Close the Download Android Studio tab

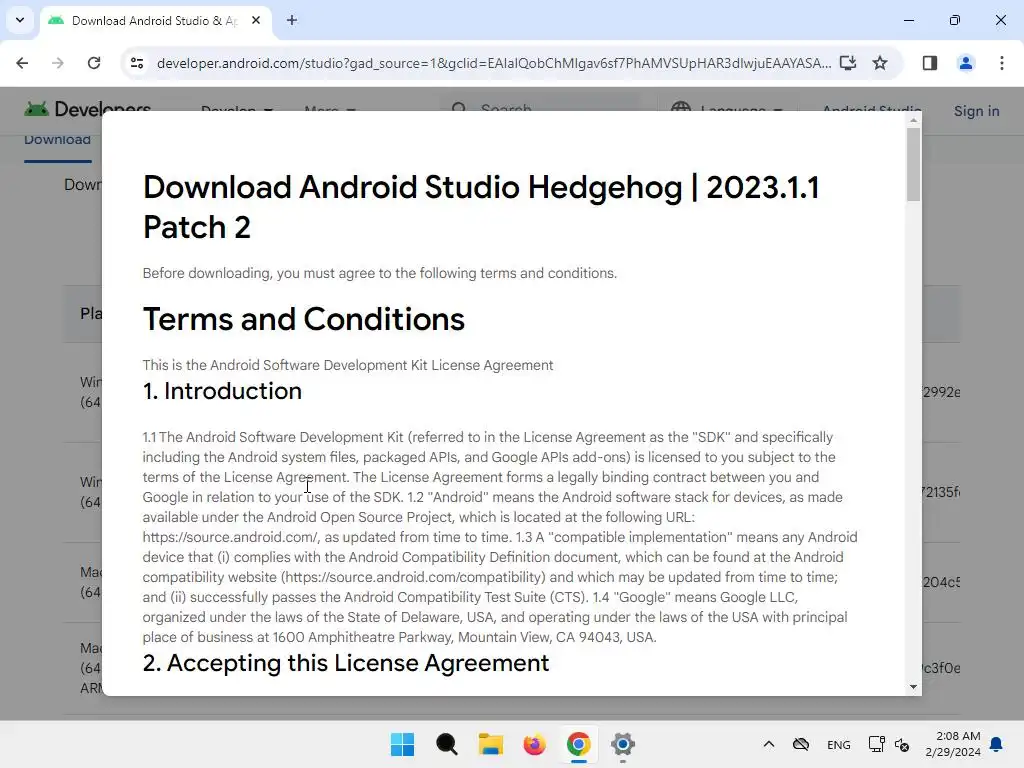coord(256,20)
